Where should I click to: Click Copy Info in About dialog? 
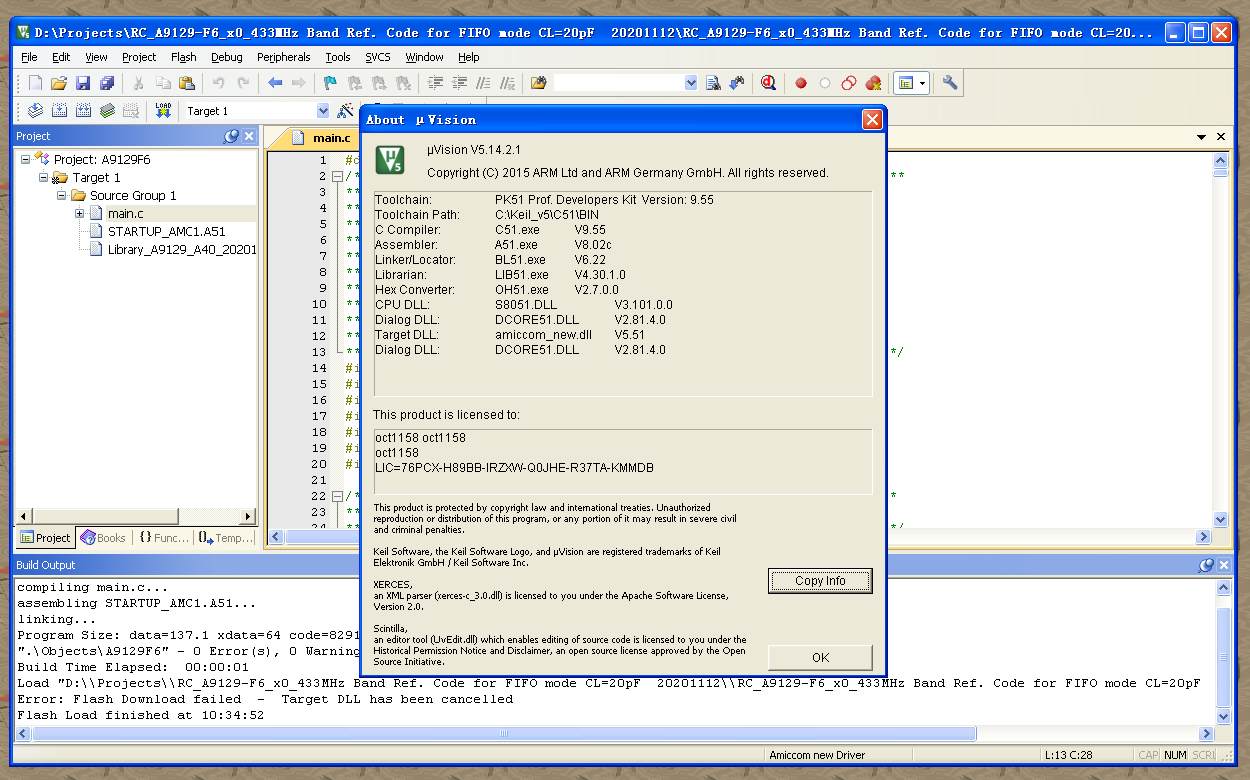click(820, 581)
